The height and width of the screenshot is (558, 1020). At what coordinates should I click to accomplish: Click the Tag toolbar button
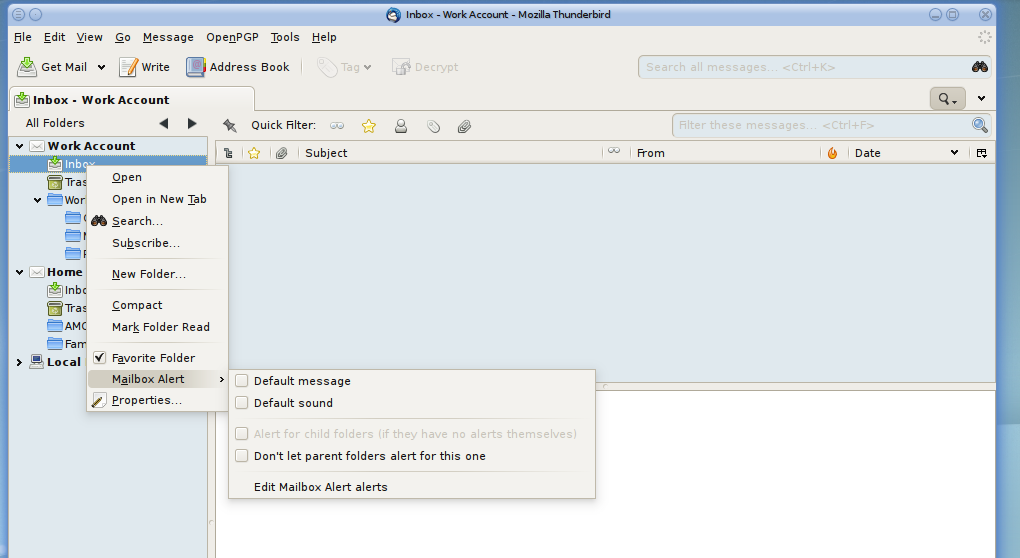pyautogui.click(x=344, y=67)
